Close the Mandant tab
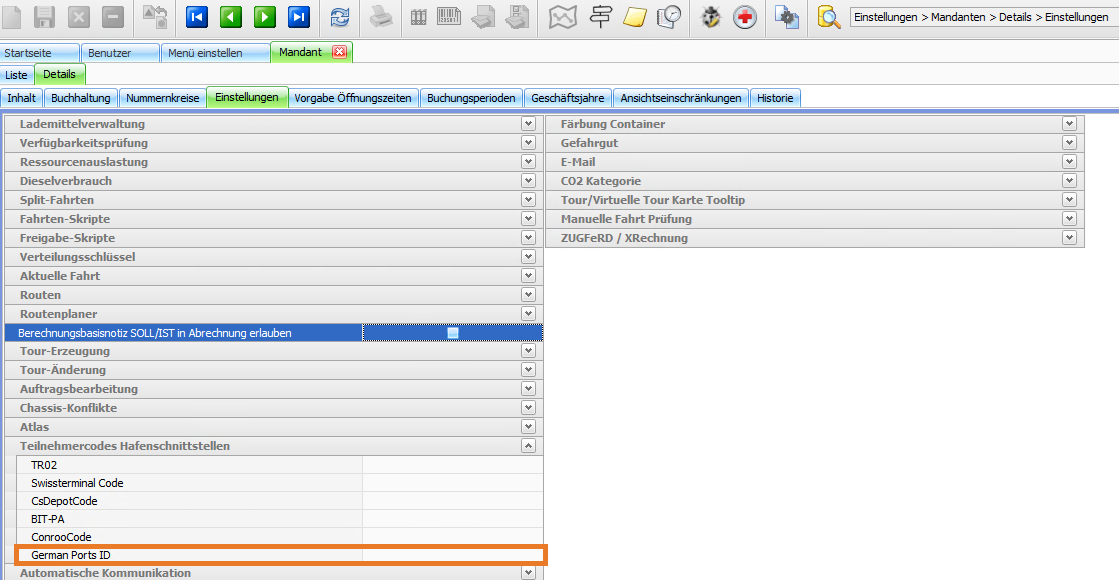 click(x=339, y=52)
